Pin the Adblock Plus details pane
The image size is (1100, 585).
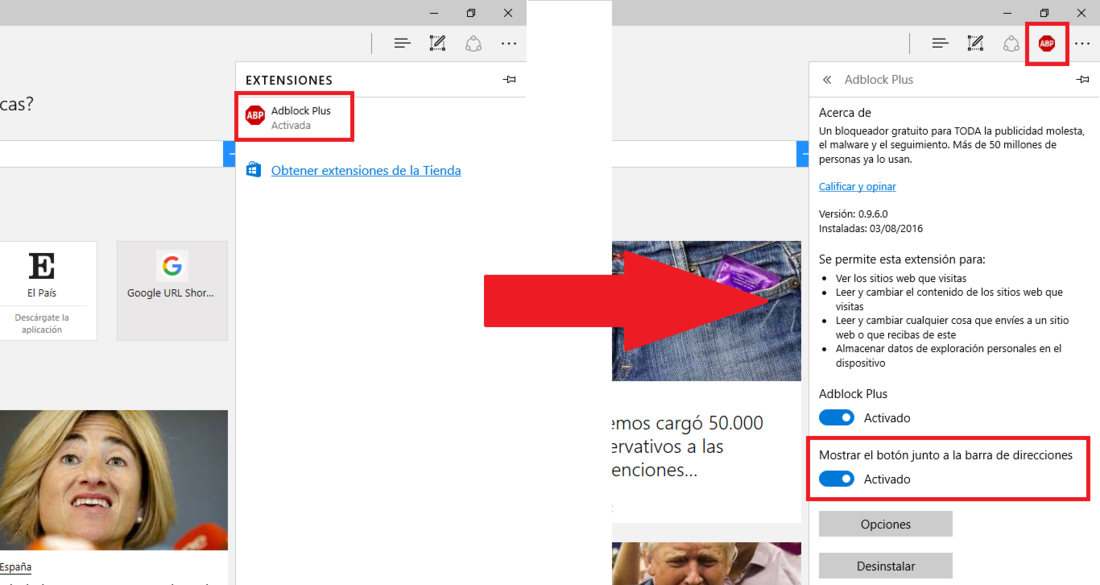pos(1082,79)
